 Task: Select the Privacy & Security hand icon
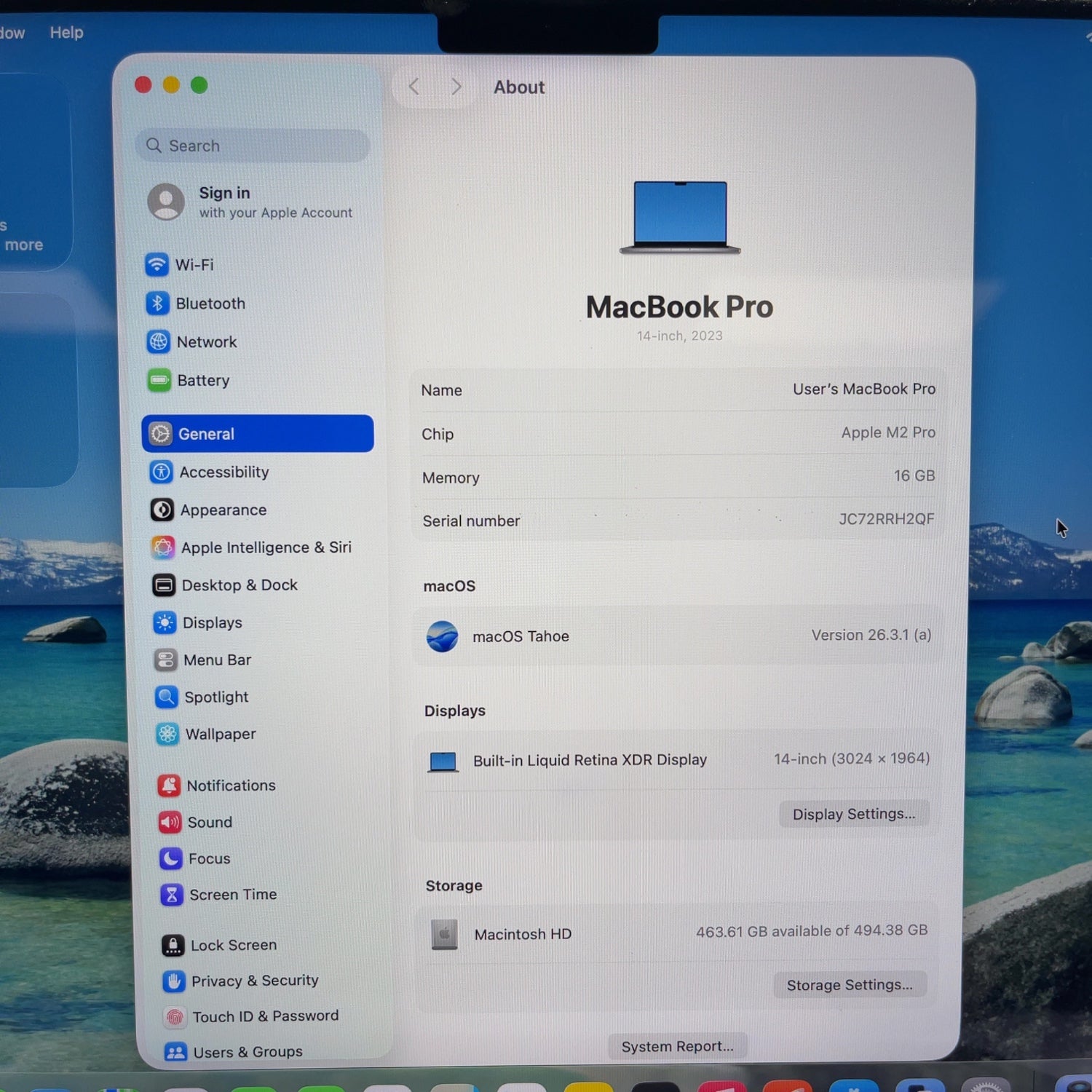click(173, 981)
